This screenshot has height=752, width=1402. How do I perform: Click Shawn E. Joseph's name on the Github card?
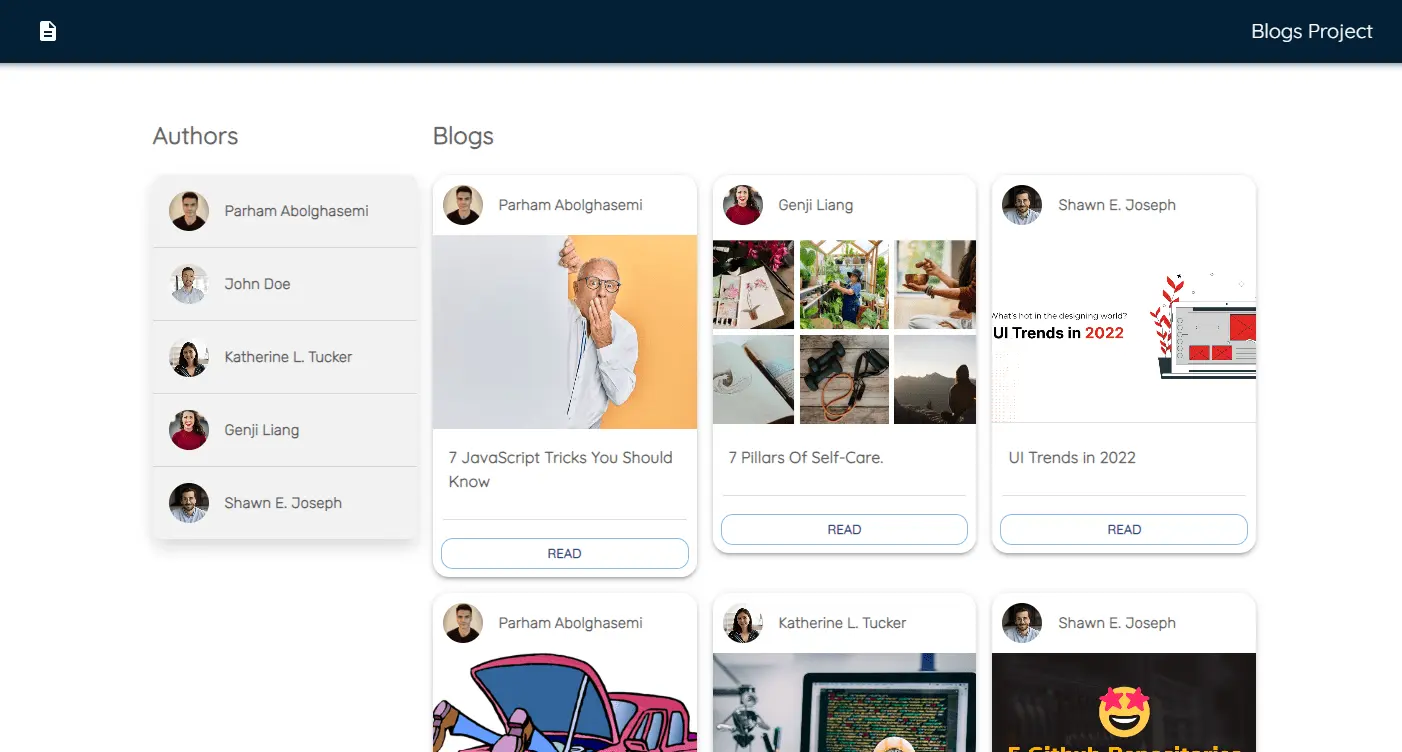(x=1117, y=623)
